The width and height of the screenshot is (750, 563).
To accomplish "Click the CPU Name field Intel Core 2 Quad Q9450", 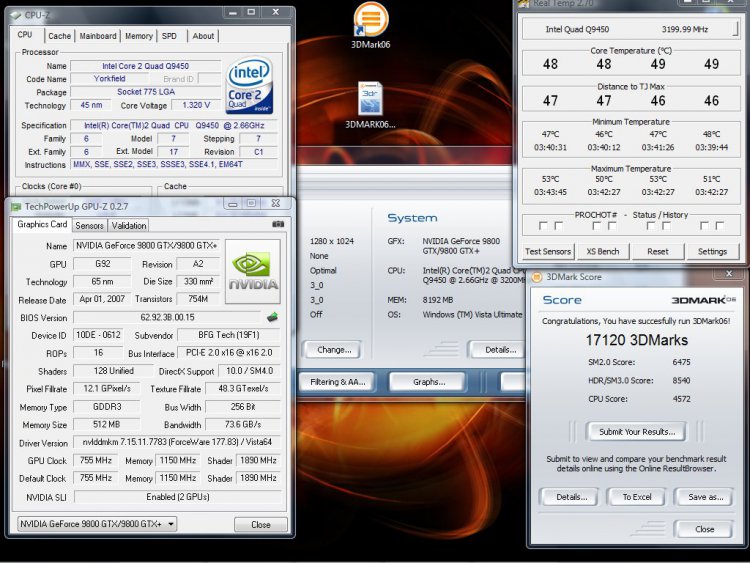I will pos(145,66).
